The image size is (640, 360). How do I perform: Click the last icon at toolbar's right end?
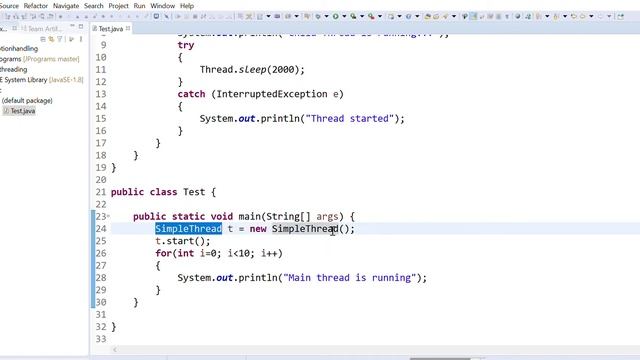620,16
